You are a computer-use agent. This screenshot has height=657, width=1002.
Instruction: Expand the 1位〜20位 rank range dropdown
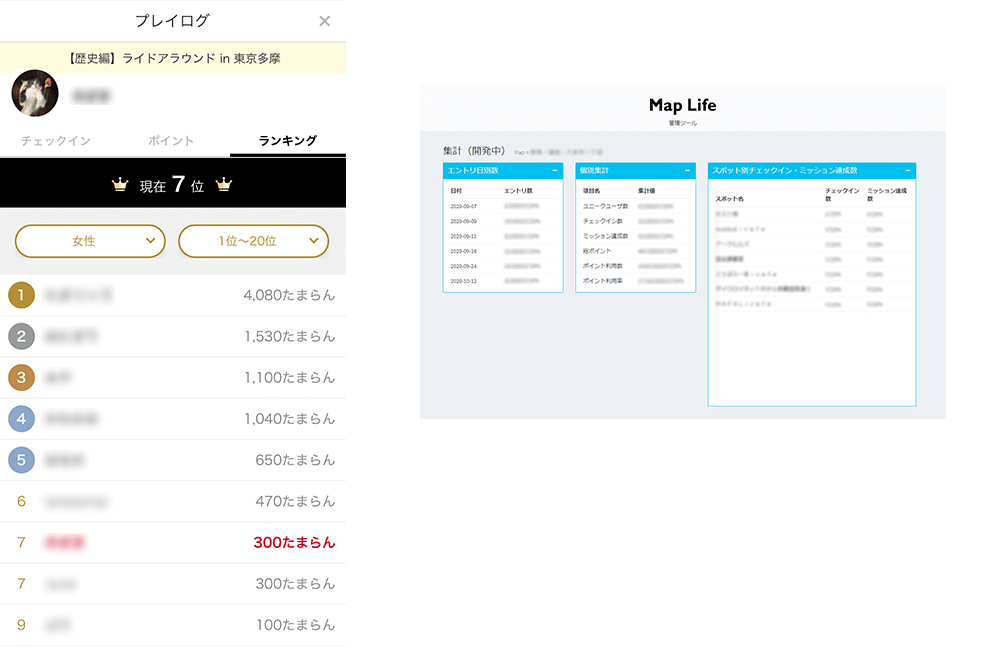coord(253,241)
